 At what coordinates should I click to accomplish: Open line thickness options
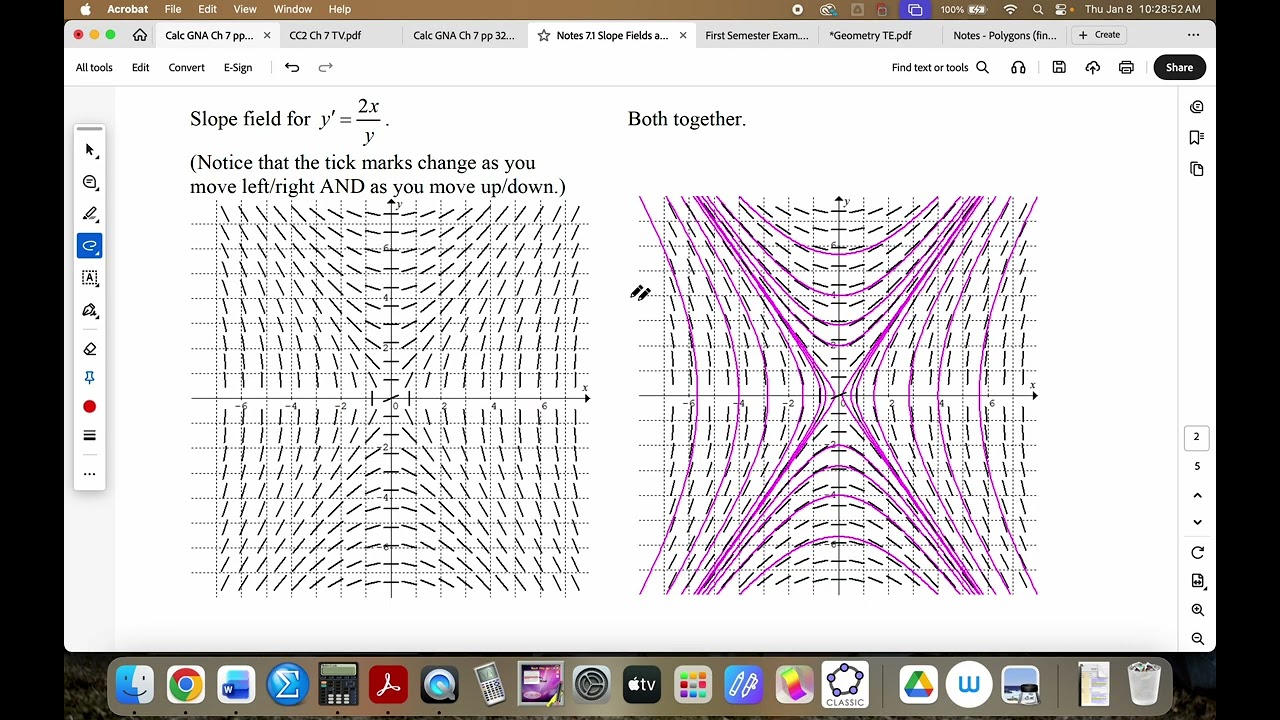(x=90, y=436)
